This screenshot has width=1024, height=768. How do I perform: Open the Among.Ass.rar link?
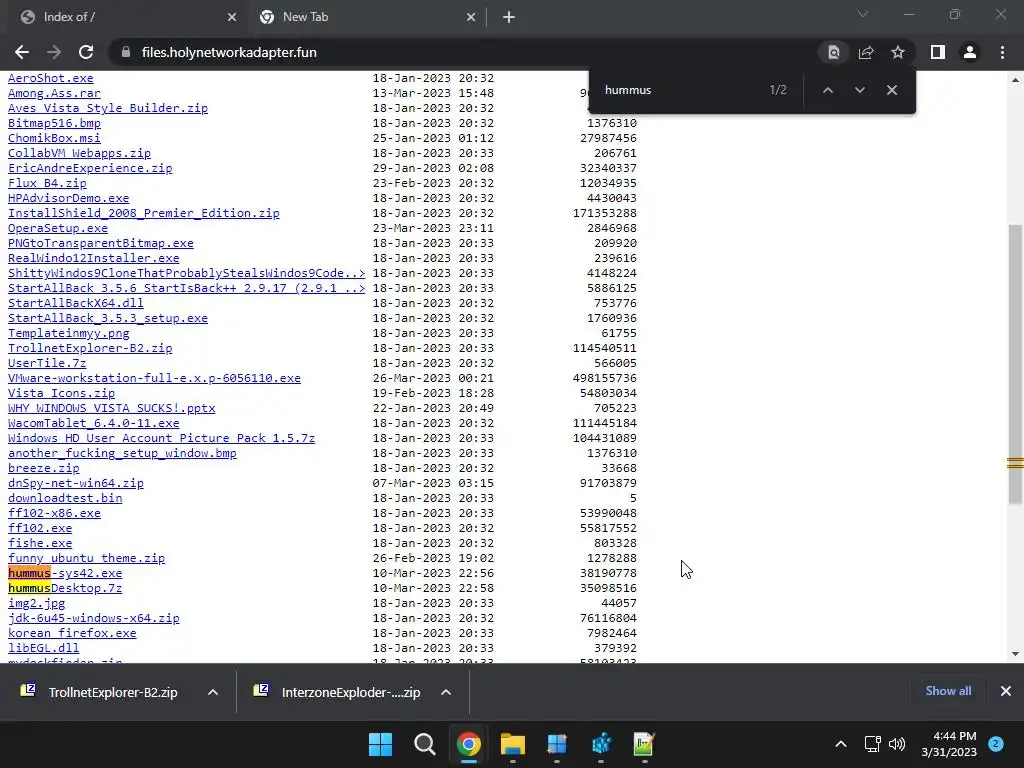[54, 93]
